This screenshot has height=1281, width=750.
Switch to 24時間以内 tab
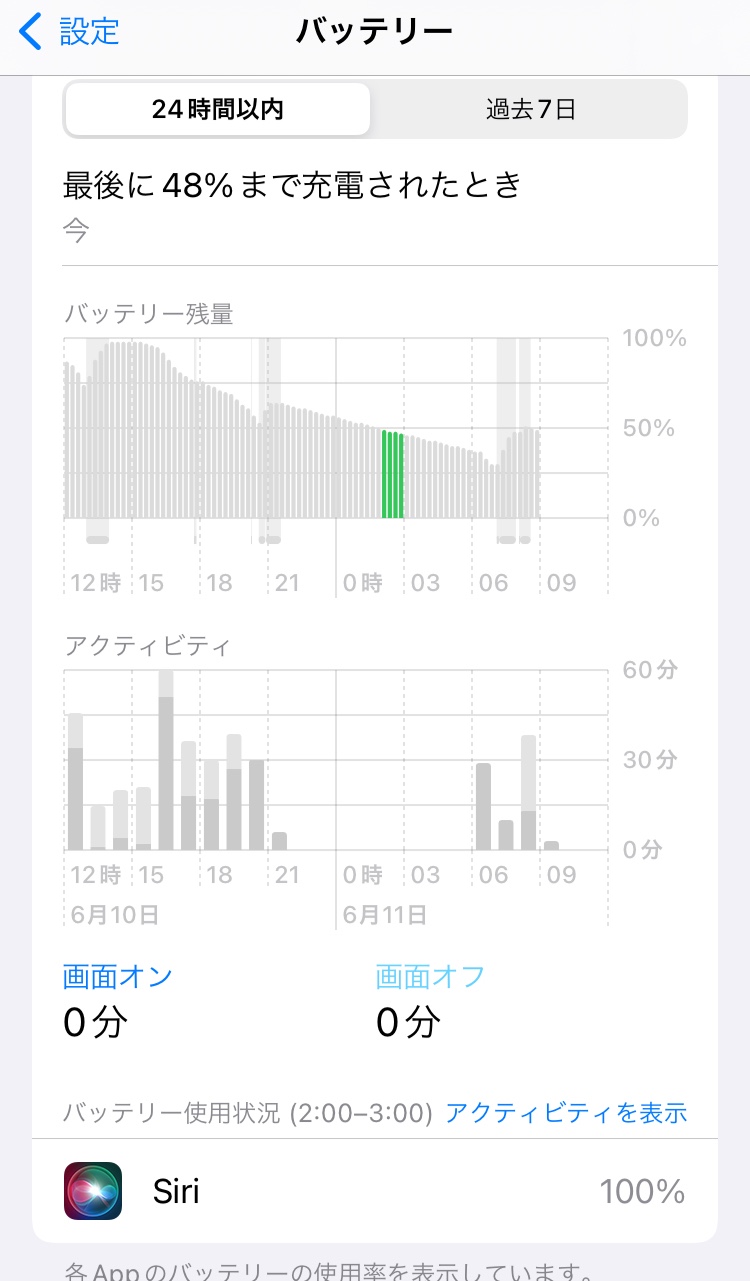click(218, 109)
